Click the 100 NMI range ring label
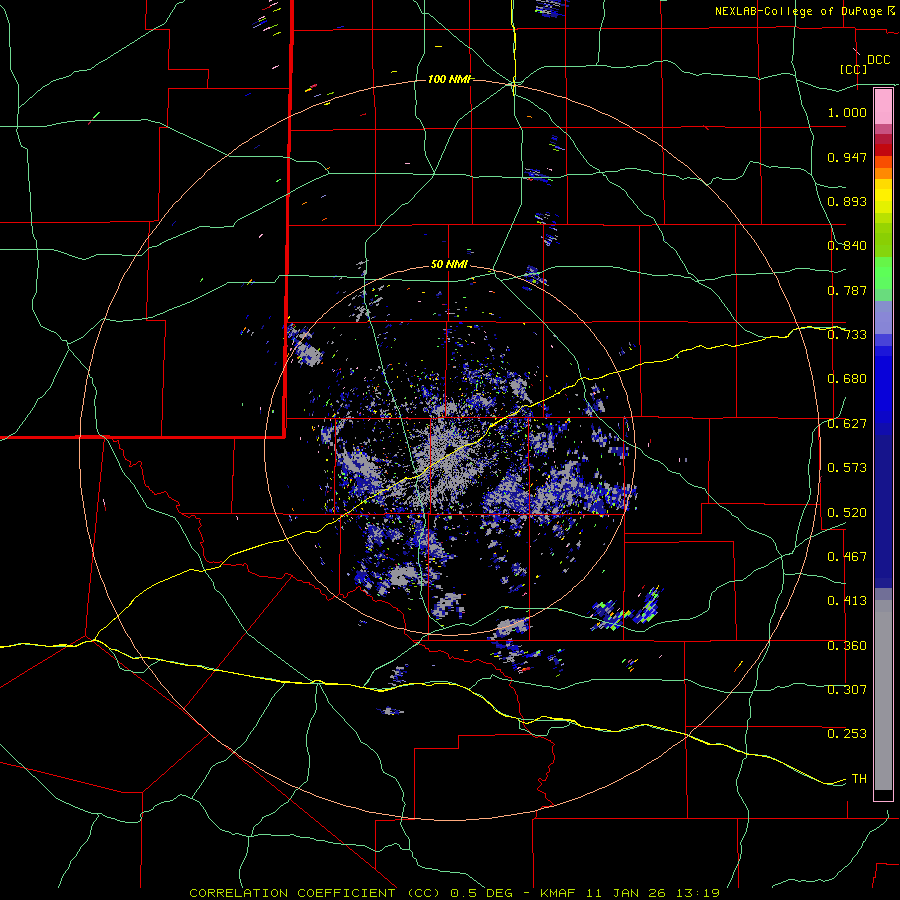 click(x=449, y=79)
